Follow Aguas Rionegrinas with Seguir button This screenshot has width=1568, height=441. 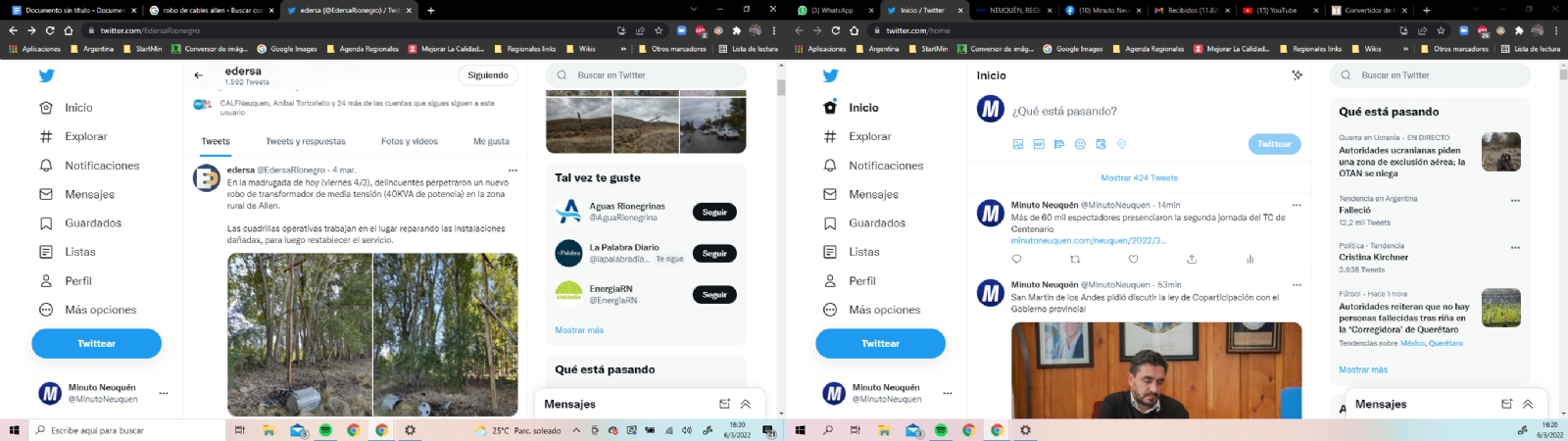click(x=714, y=212)
